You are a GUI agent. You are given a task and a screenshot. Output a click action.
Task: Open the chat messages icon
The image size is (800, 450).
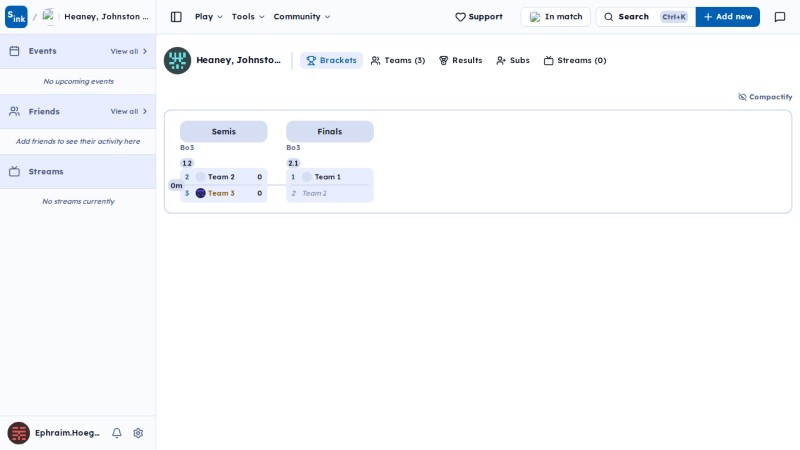[780, 17]
